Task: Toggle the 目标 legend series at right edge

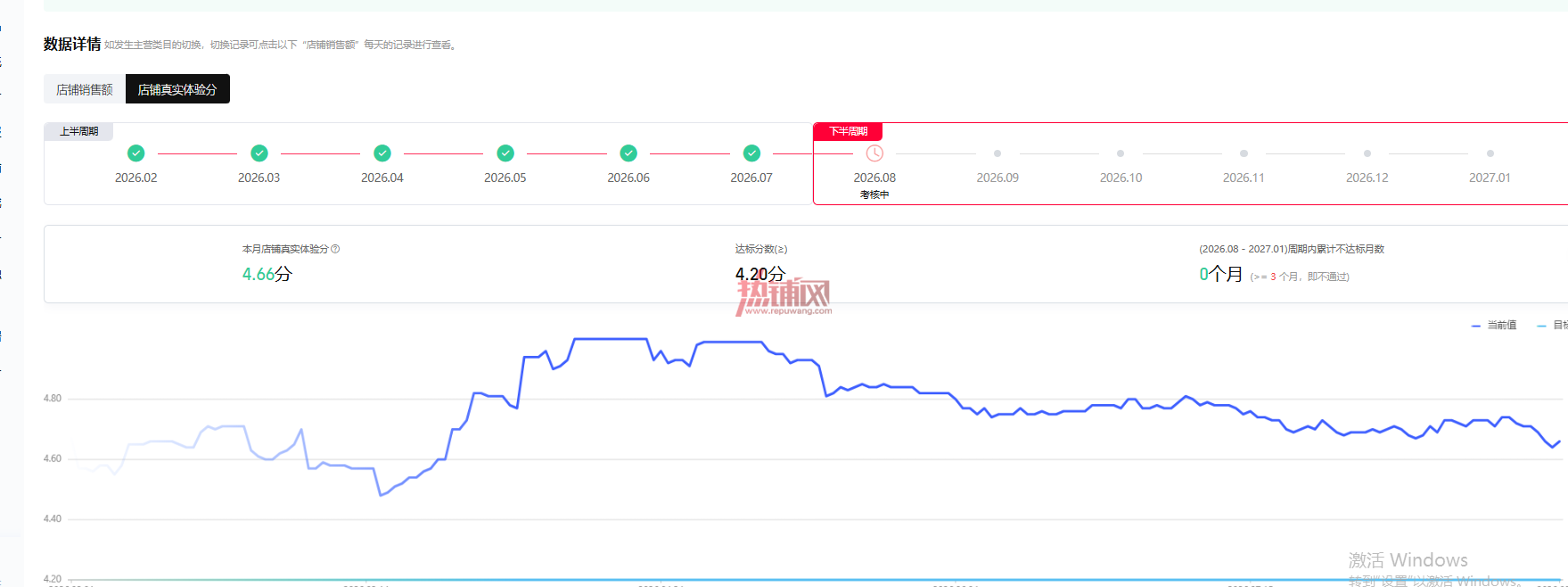Action: tap(1553, 326)
